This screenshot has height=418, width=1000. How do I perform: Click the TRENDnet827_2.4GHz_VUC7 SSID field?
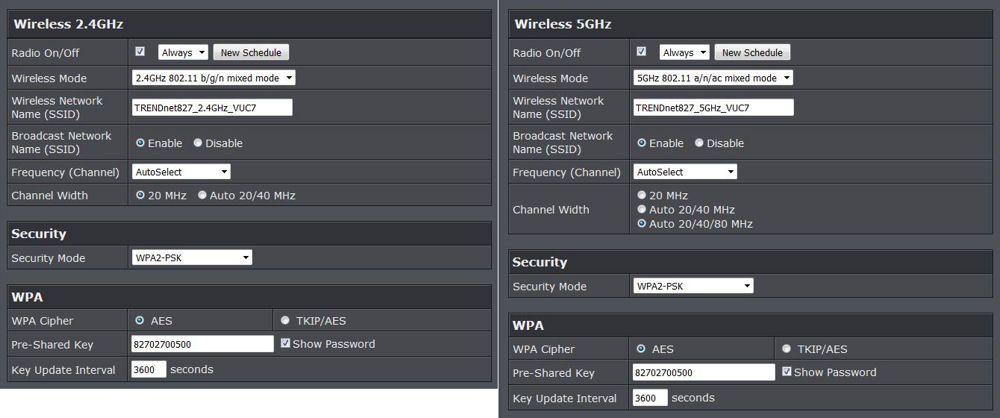coord(212,108)
